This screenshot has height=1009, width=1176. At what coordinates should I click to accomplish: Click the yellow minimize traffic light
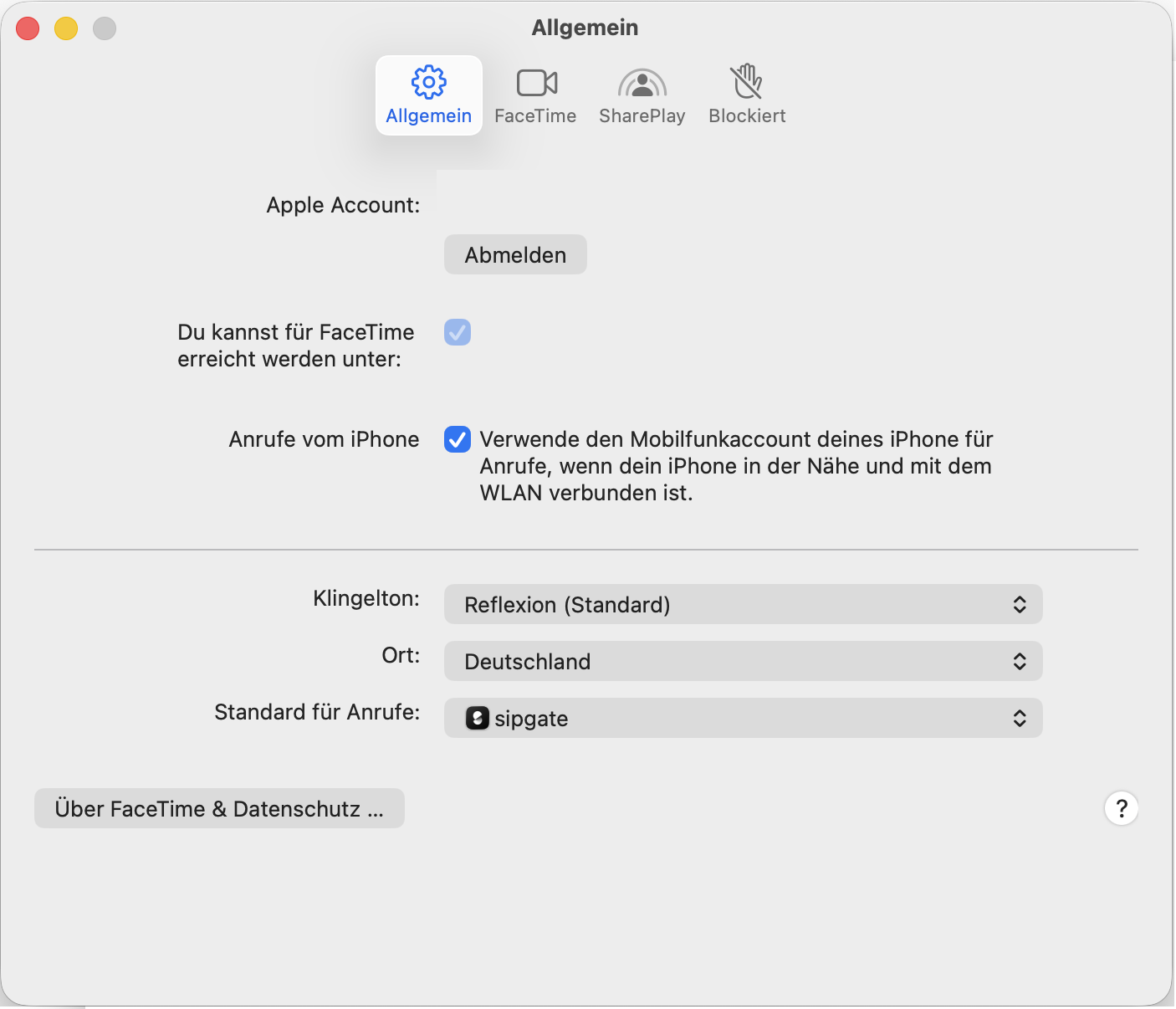point(66,28)
